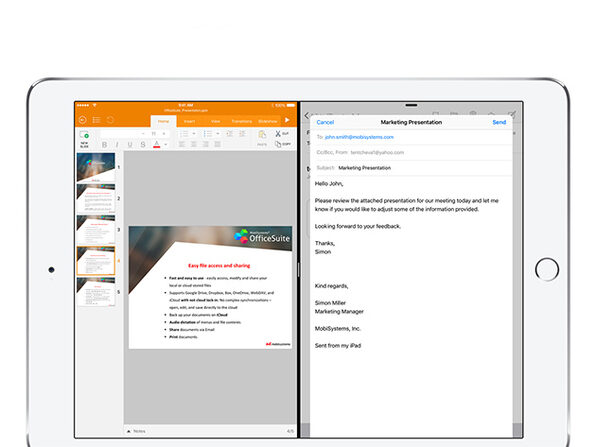Screen dimensions: 596x447
Task: Increase font size with plus
Action: coord(164,134)
